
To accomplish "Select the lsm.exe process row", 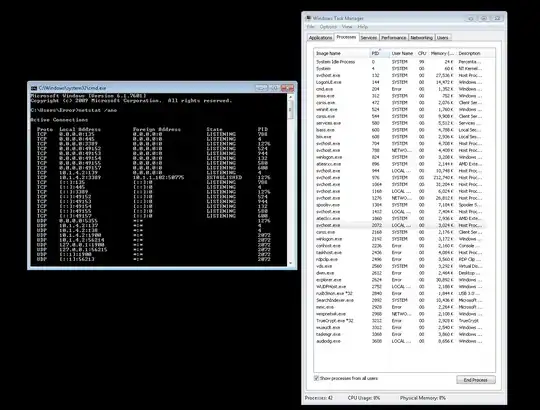I will [x=399, y=137].
